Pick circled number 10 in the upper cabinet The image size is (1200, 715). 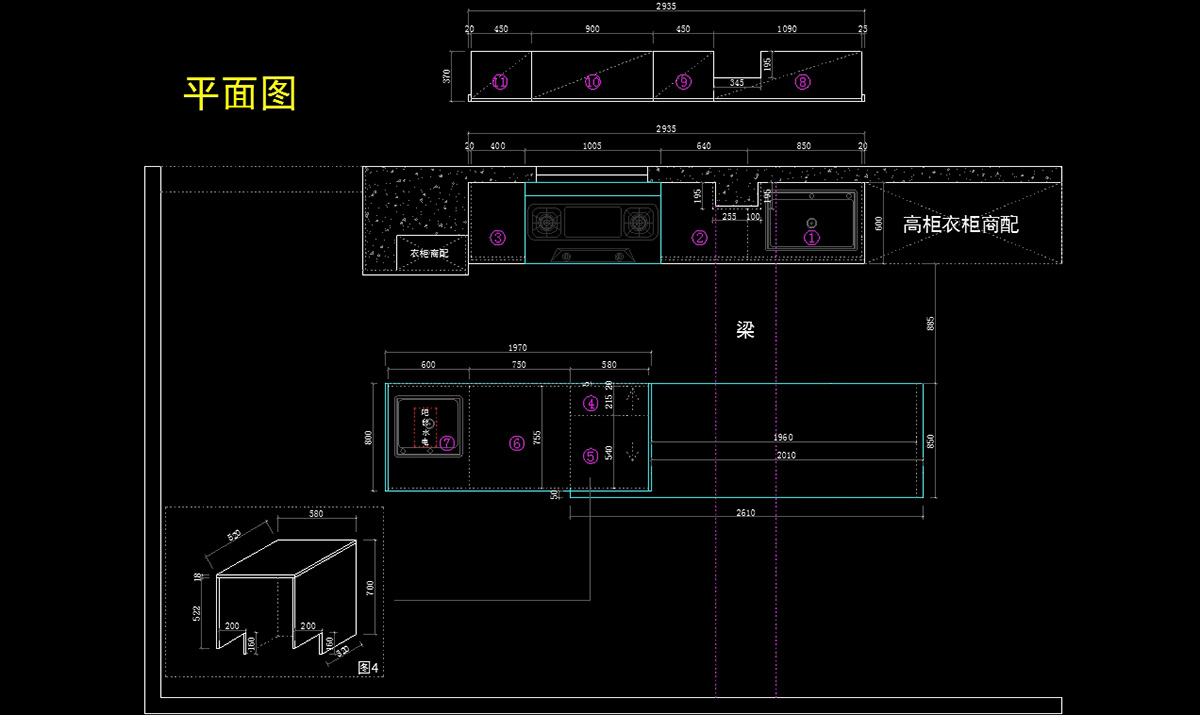point(592,82)
